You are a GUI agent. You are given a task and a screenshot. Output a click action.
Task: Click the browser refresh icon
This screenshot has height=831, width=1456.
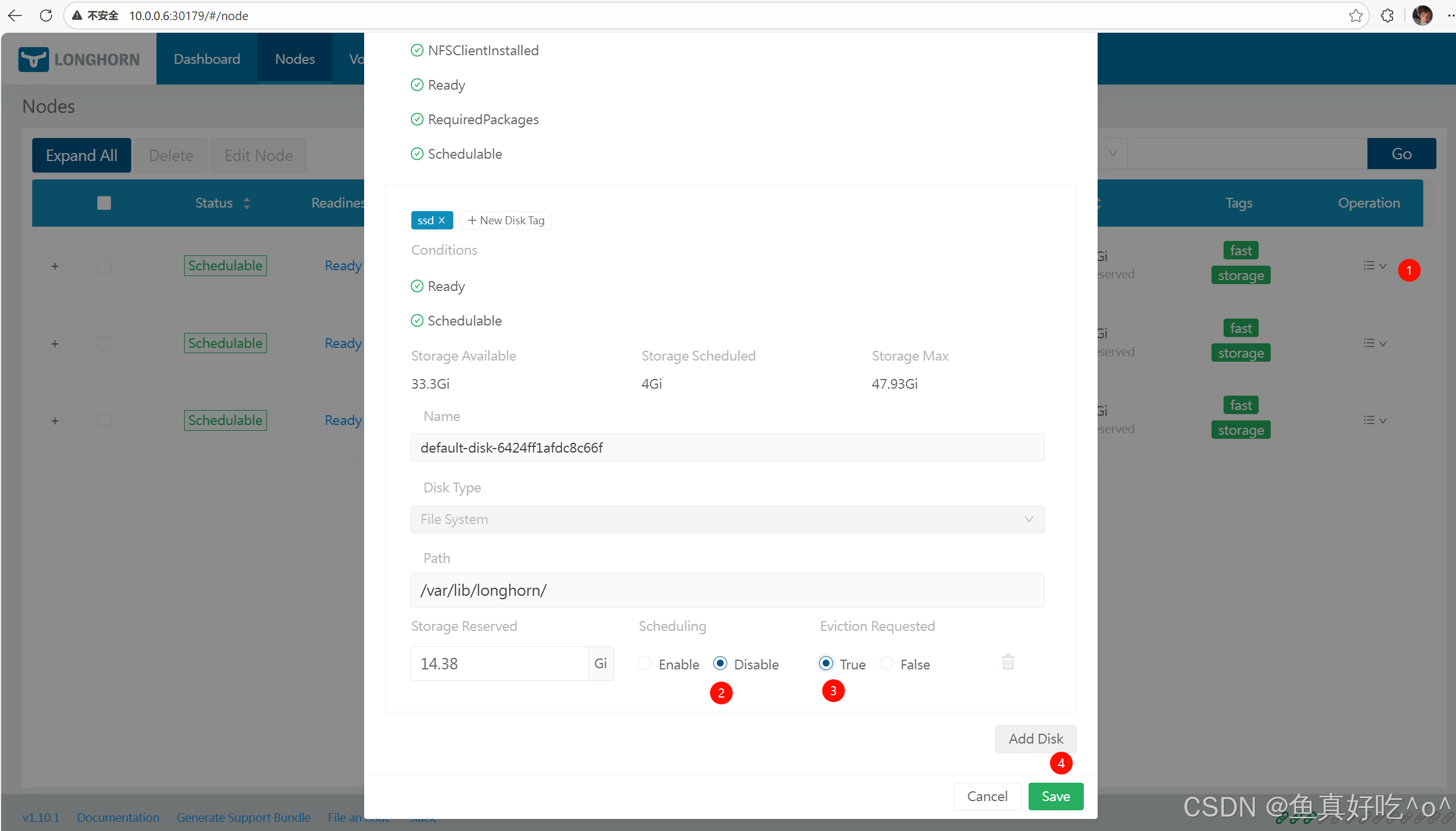46,16
